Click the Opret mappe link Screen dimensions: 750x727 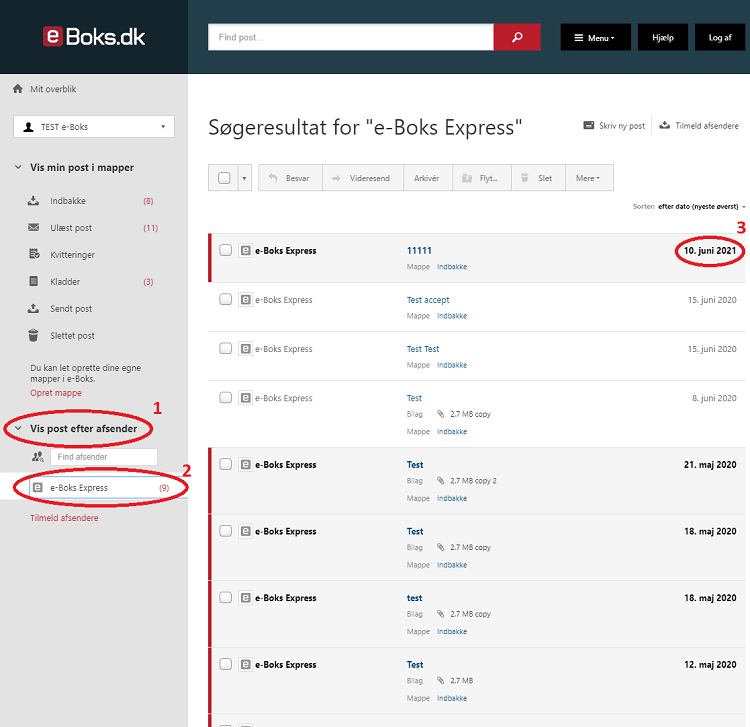click(x=56, y=393)
